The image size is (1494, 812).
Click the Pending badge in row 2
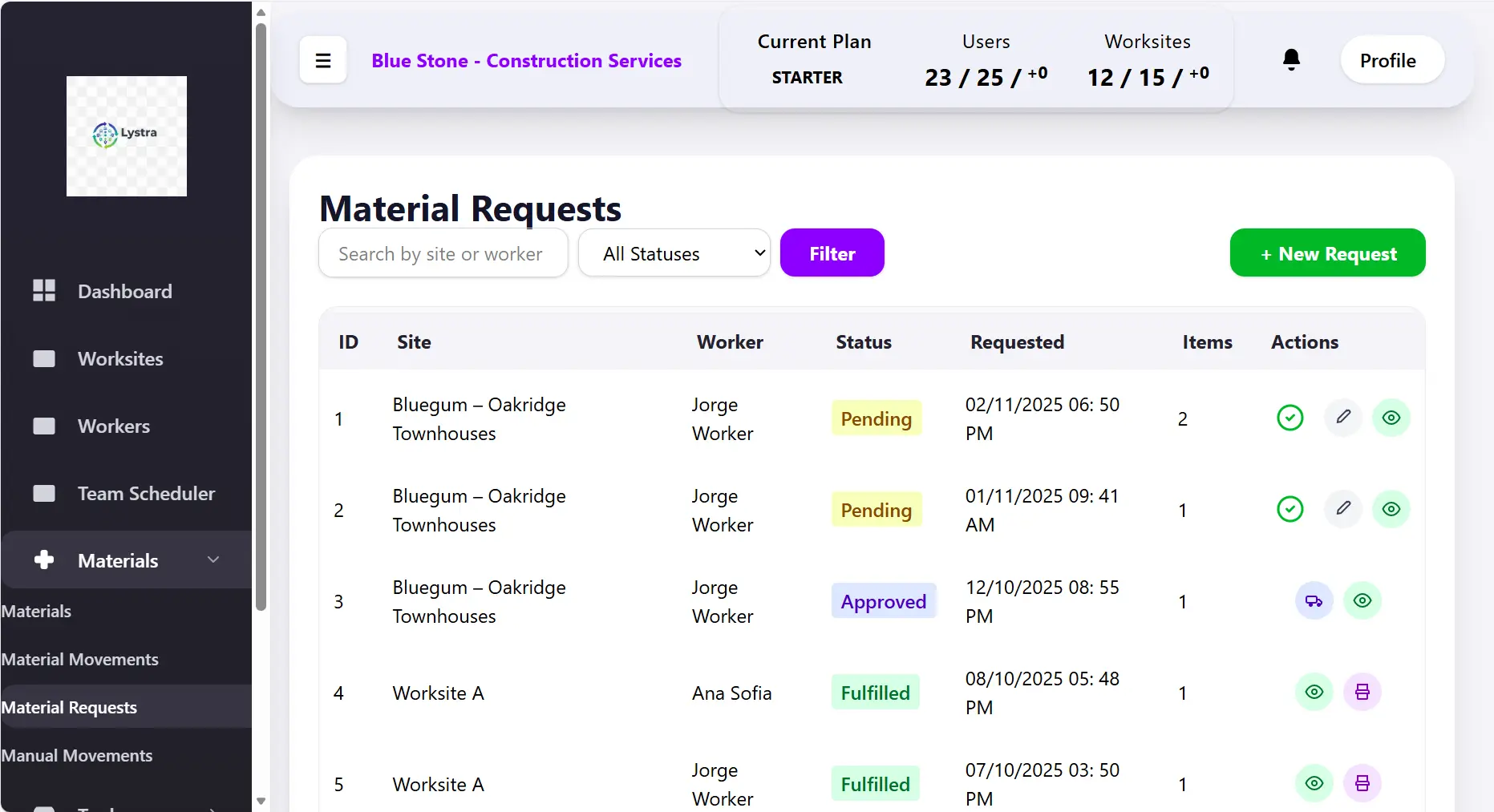tap(877, 510)
